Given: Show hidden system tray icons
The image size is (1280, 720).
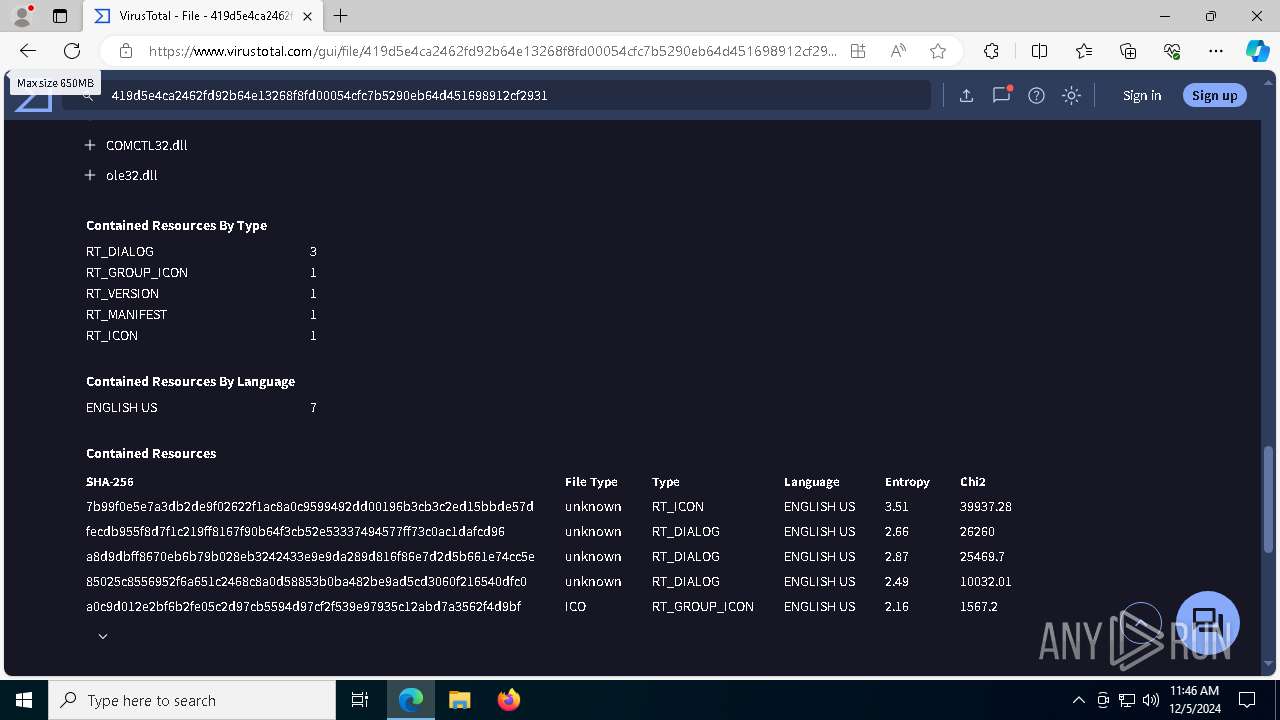Looking at the screenshot, I should [1078, 700].
